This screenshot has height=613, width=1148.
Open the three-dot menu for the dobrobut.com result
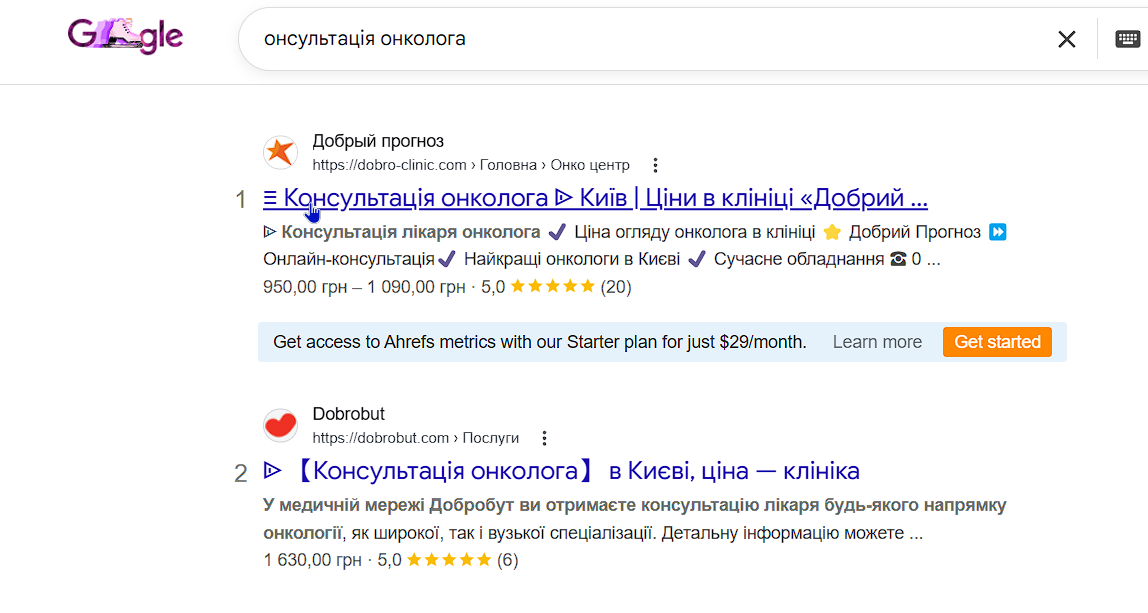pyautogui.click(x=544, y=438)
